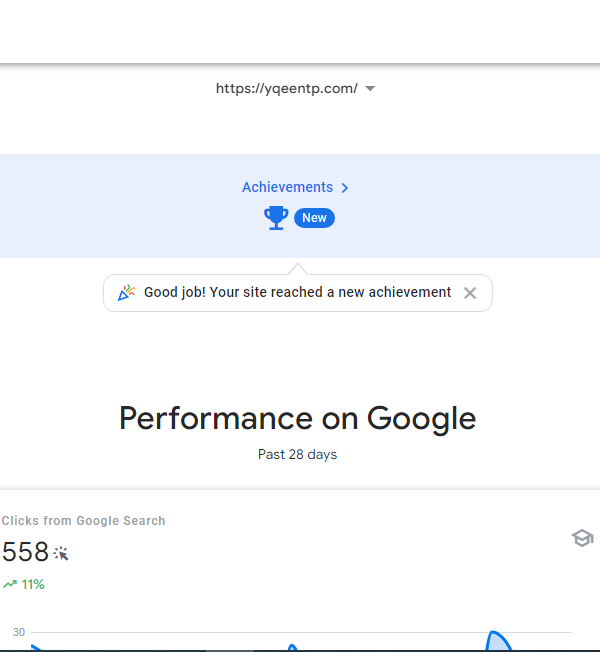
Task: Select the Past 28 days label
Action: (x=297, y=454)
